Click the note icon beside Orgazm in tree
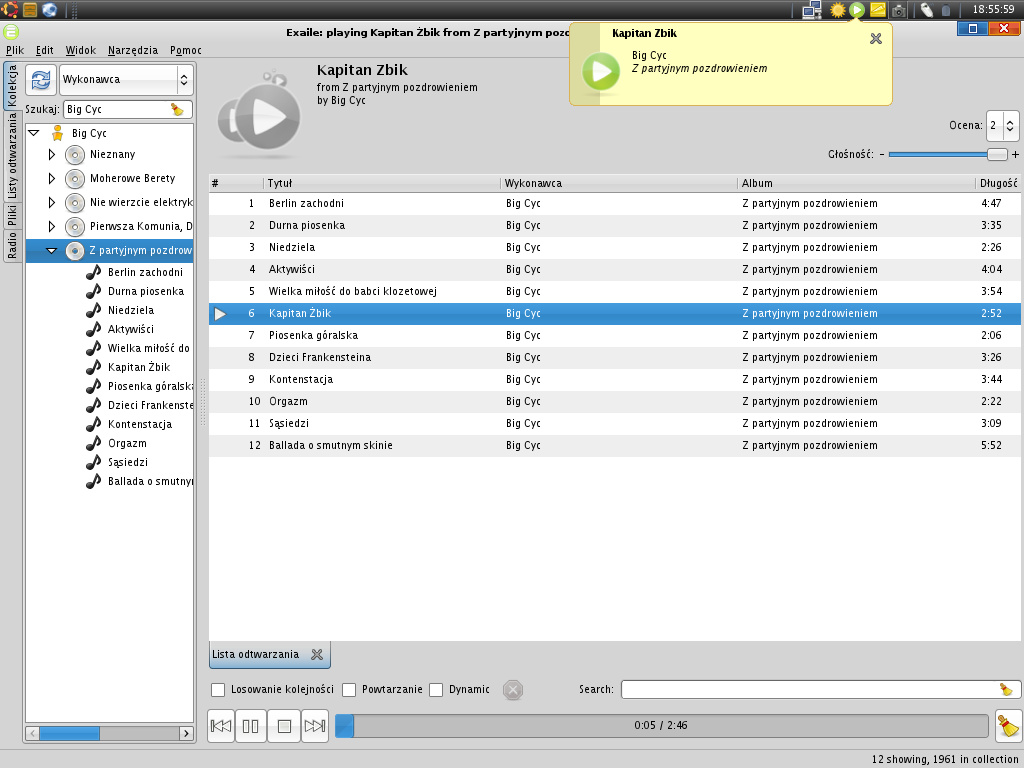 point(94,443)
